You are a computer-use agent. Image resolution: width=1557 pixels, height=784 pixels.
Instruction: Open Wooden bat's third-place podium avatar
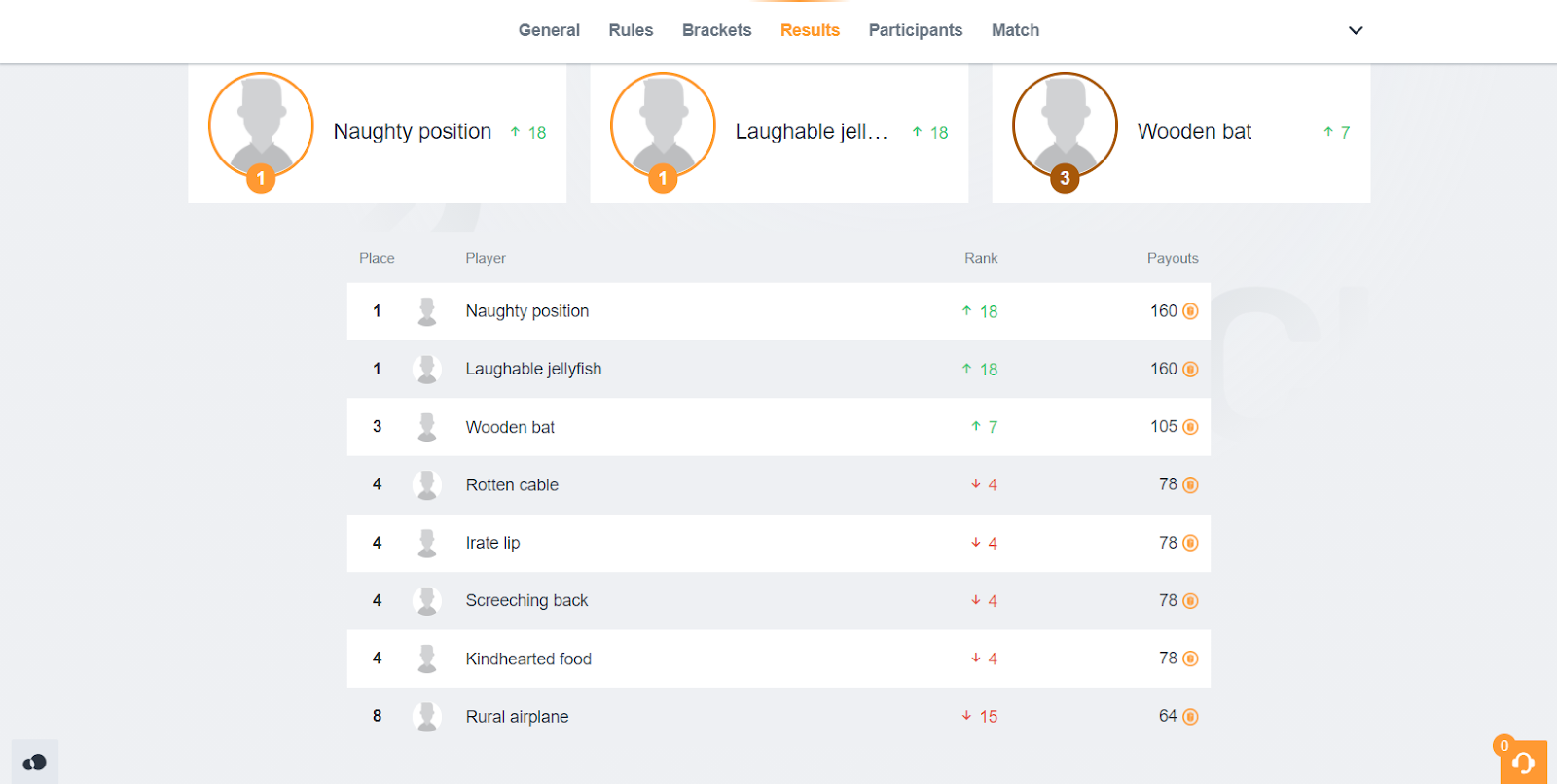pyautogui.click(x=1065, y=125)
